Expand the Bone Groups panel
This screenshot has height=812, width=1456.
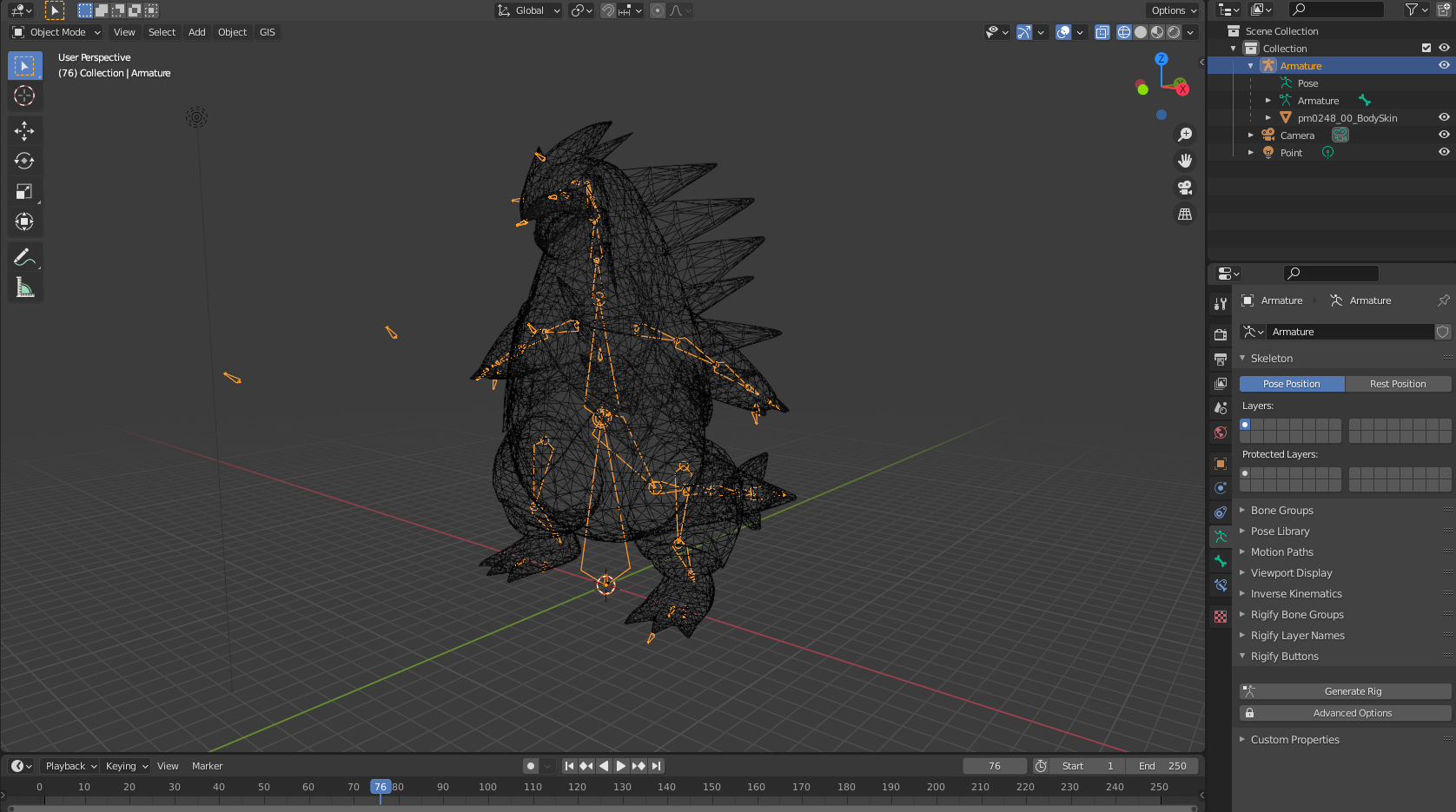pos(1281,511)
